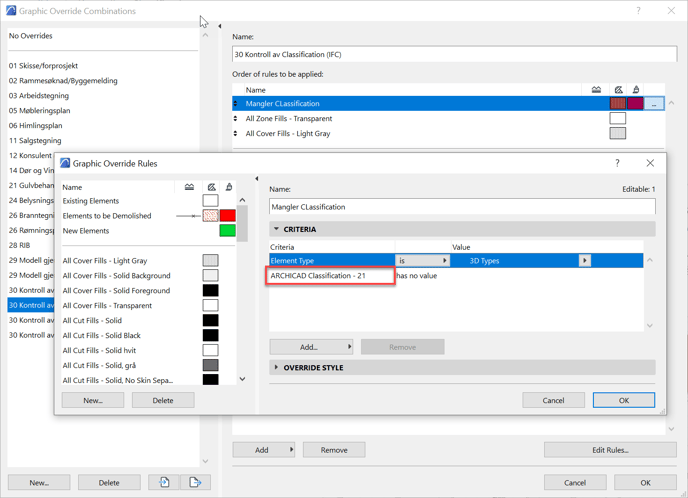Click fill column icon in Rules list header
The image size is (688, 498).
(x=211, y=187)
